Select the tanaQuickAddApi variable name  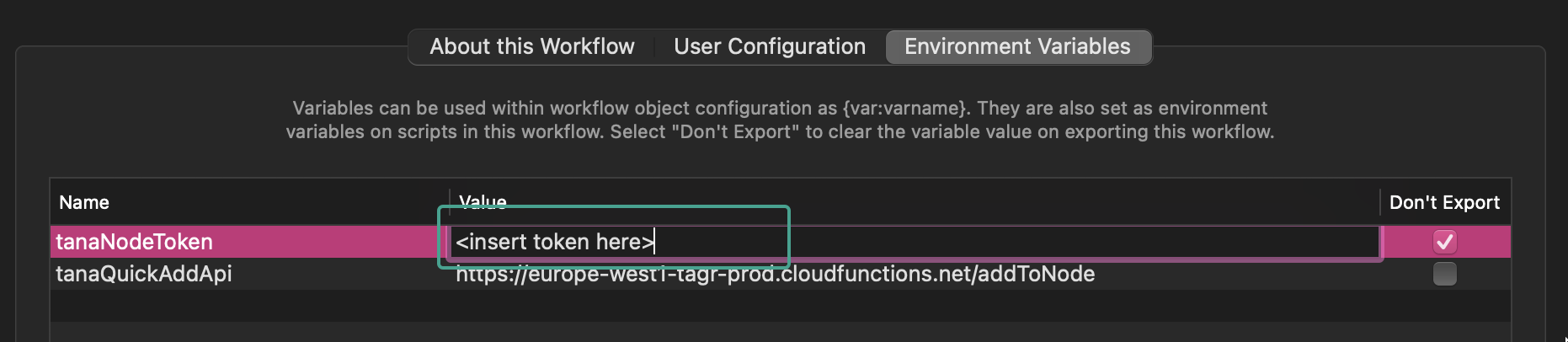pos(144,274)
